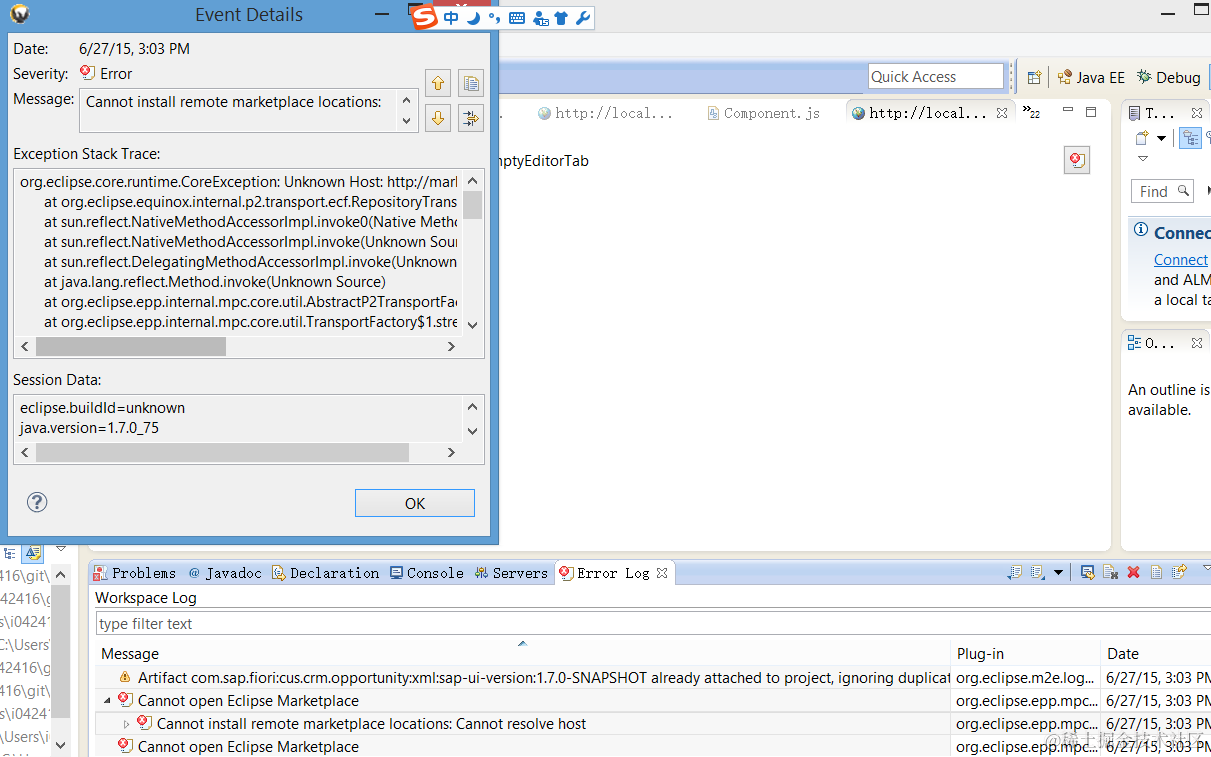This screenshot has width=1211, height=757.
Task: Open the Servers tab
Action: point(511,573)
